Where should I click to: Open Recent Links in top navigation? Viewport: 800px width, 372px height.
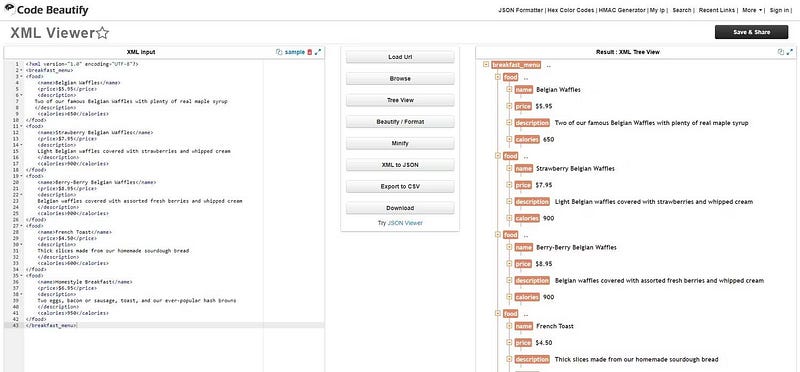point(717,10)
